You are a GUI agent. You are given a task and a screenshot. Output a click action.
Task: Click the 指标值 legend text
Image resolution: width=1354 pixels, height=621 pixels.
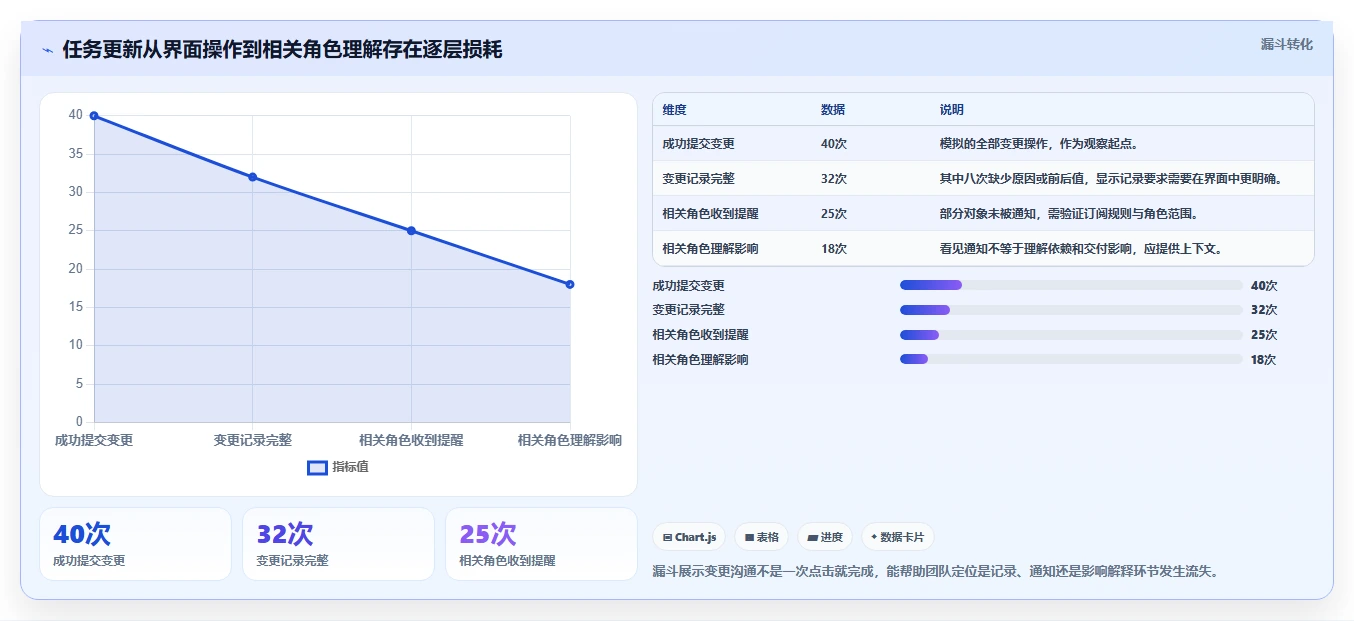coord(351,467)
